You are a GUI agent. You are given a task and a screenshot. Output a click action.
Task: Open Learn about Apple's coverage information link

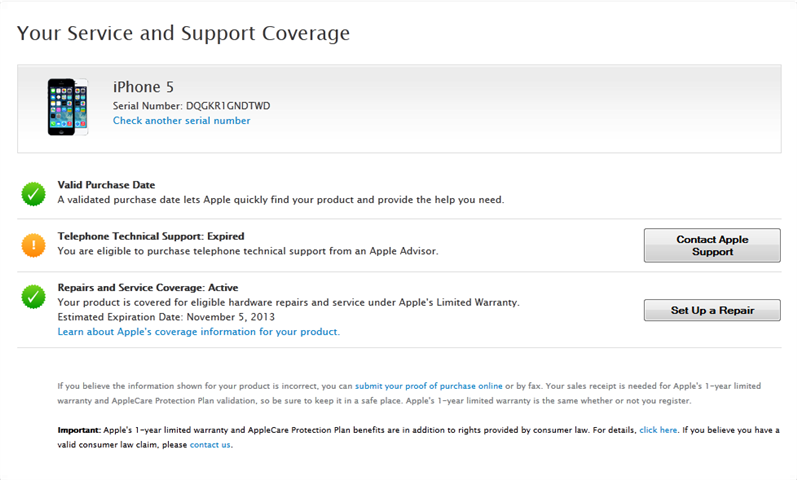pyautogui.click(x=198, y=331)
